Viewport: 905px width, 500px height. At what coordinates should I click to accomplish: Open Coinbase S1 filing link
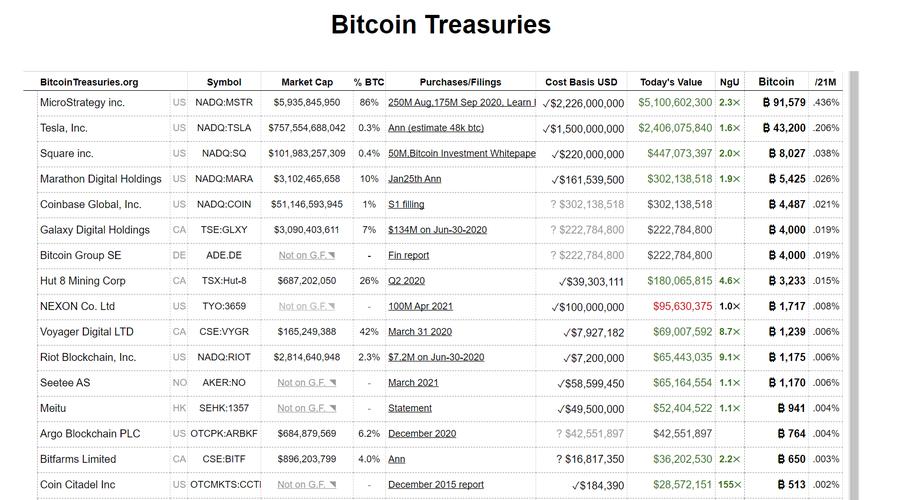coord(406,204)
